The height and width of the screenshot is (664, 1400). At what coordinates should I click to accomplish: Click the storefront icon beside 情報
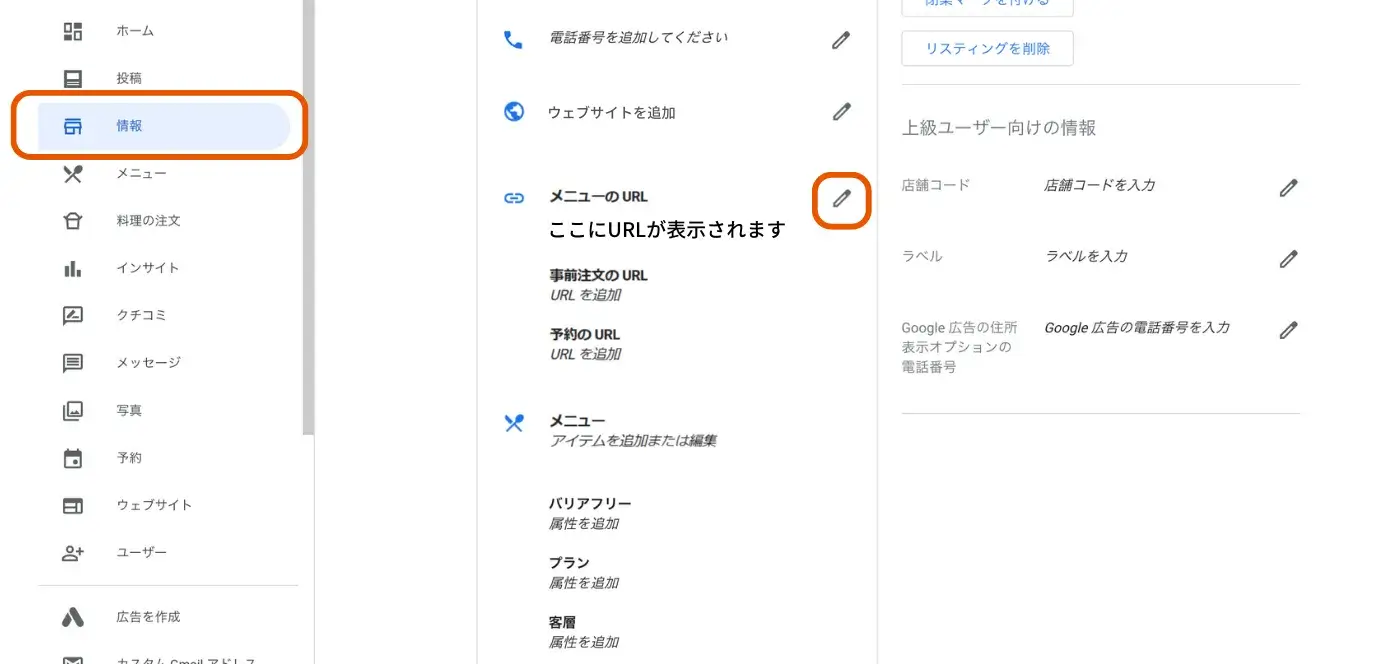[x=73, y=126]
